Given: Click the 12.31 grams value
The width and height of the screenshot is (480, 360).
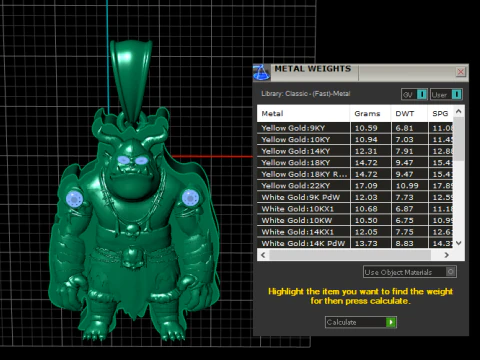Looking at the screenshot, I should pyautogui.click(x=366, y=151).
